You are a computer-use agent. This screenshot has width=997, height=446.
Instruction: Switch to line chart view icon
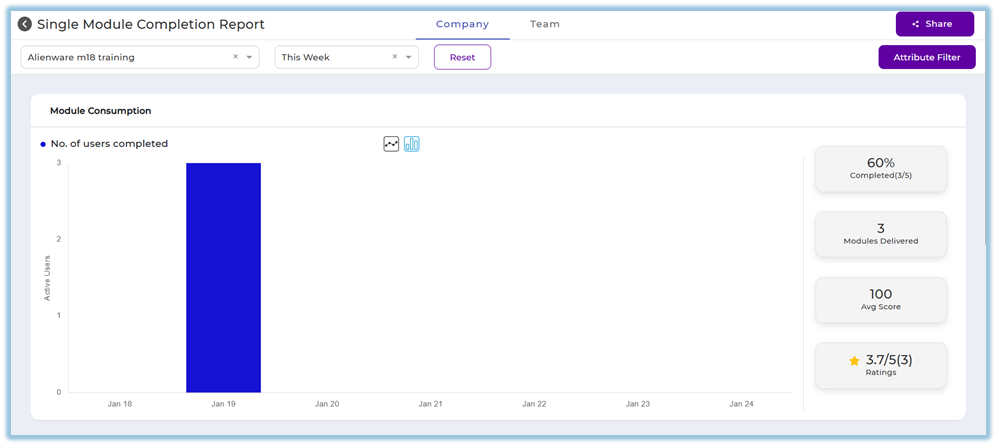391,144
